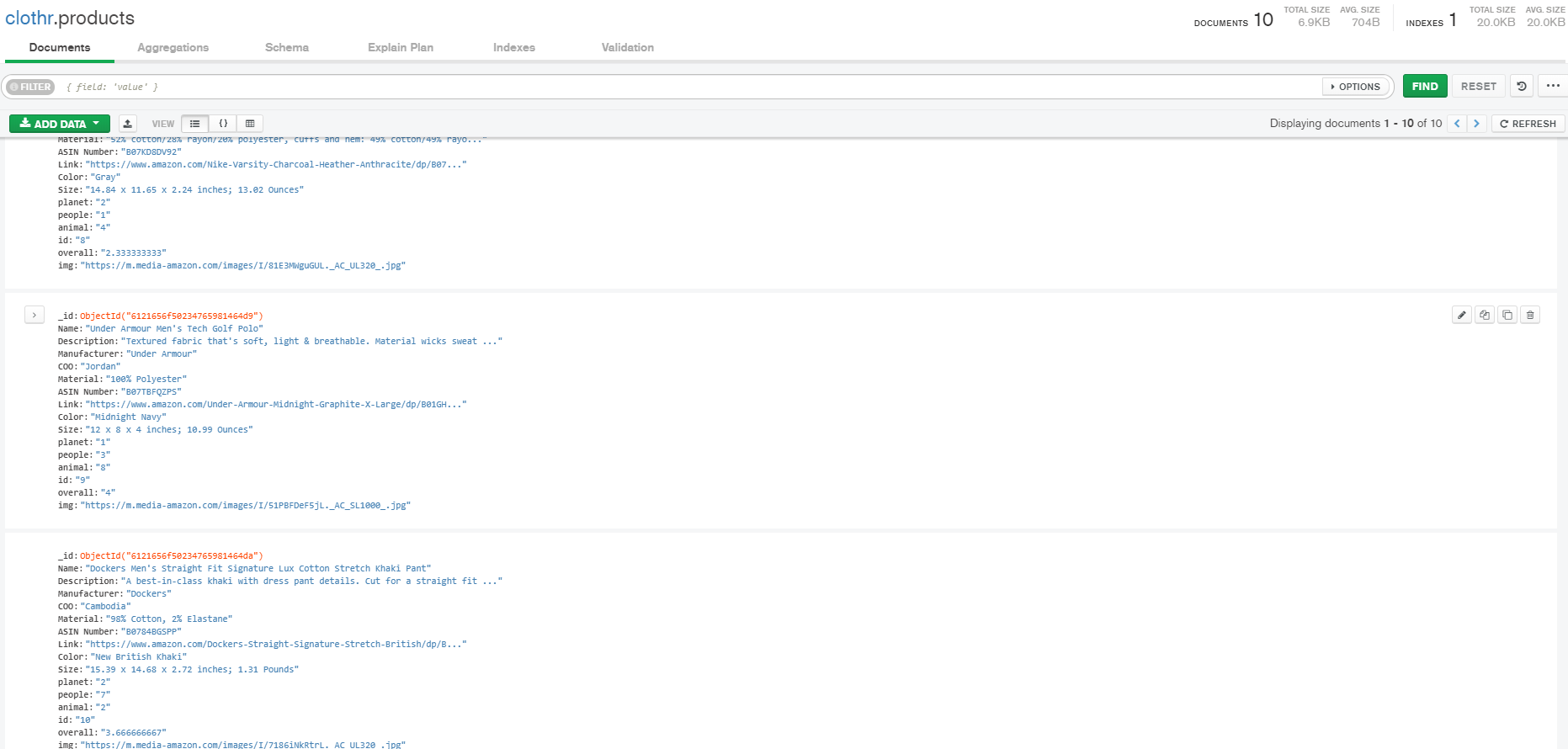Click the "Gray" color value
The width and height of the screenshot is (1568, 749).
[106, 177]
